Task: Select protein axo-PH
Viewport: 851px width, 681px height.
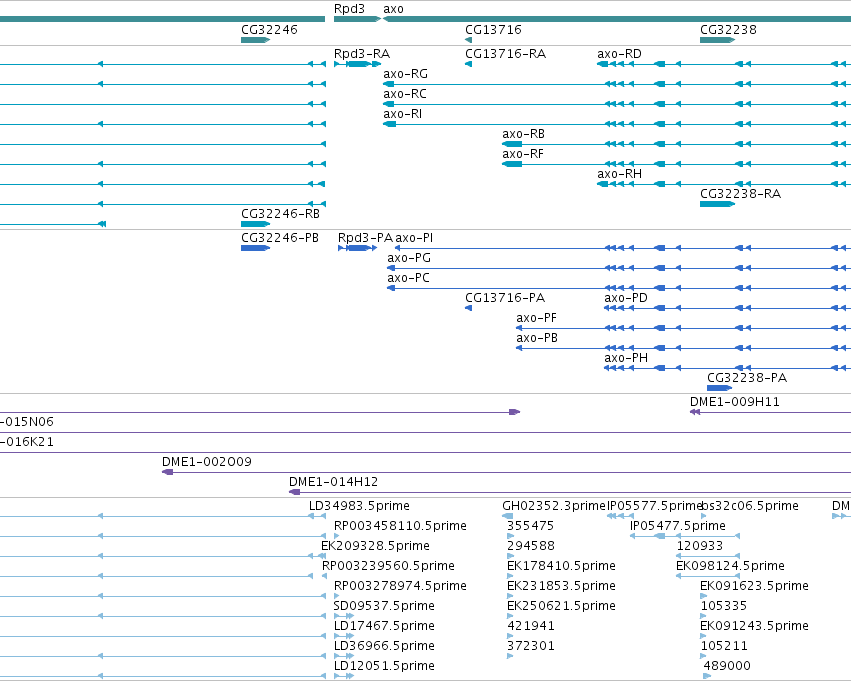Action: coord(626,358)
